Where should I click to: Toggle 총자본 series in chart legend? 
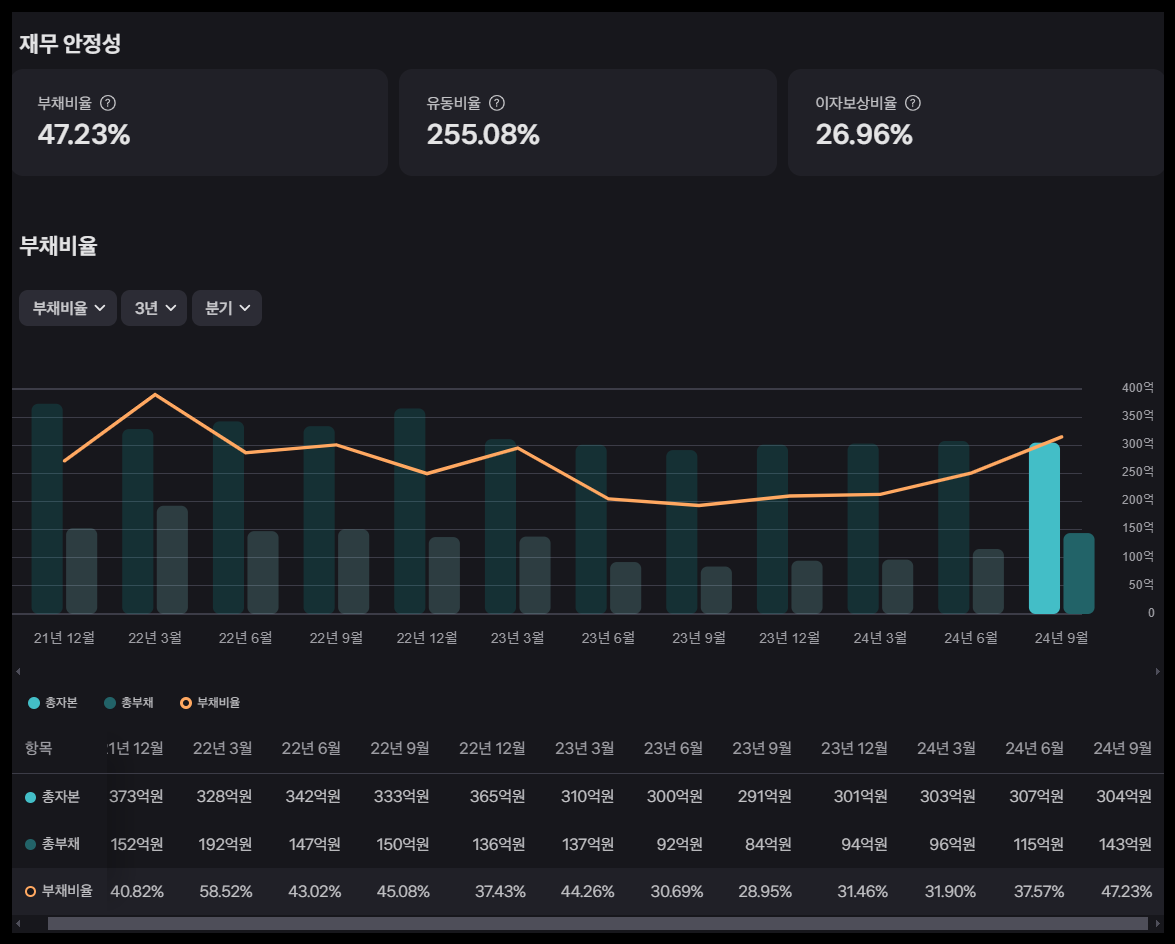coord(52,703)
